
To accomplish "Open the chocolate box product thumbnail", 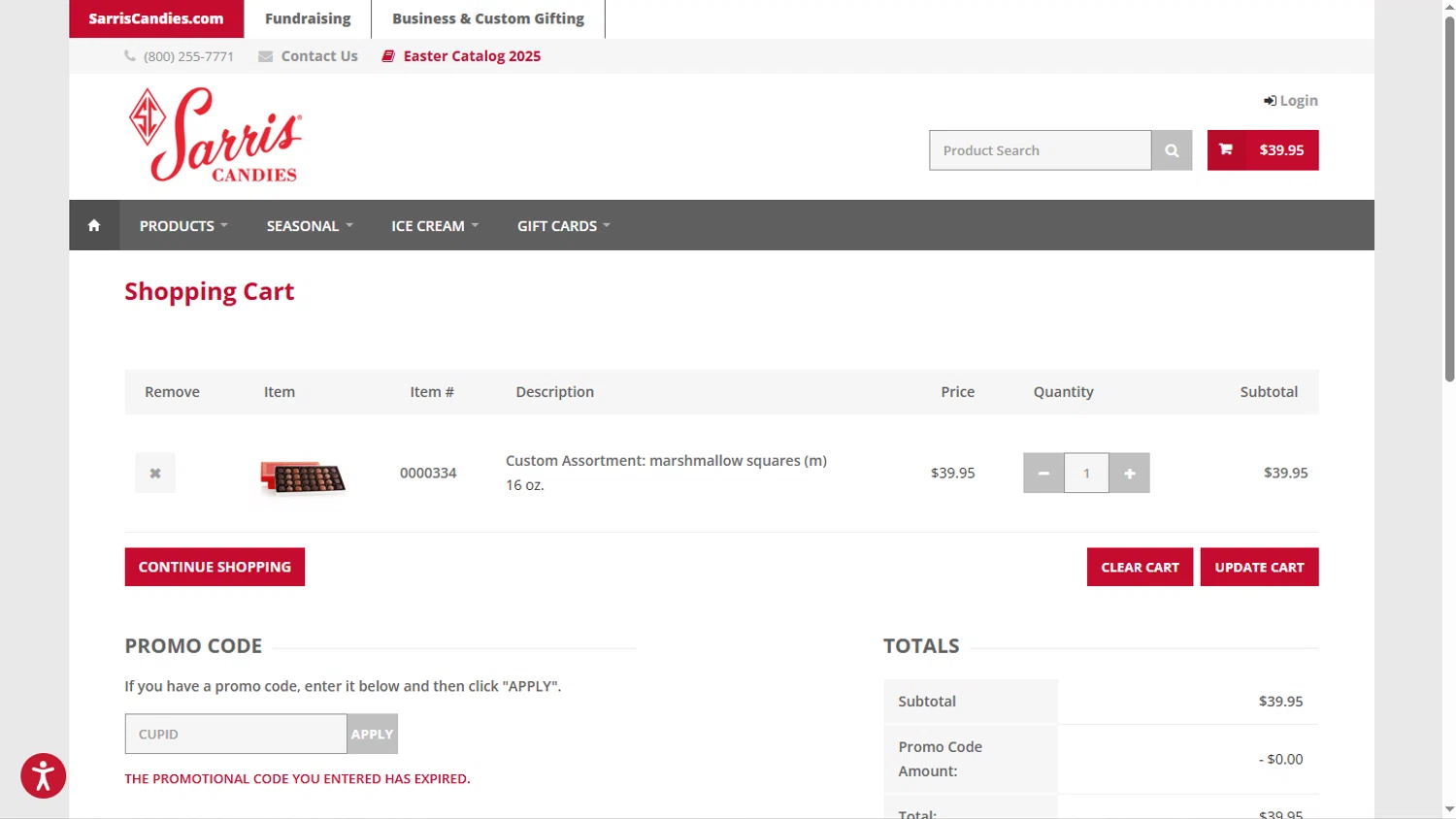I will click(303, 476).
